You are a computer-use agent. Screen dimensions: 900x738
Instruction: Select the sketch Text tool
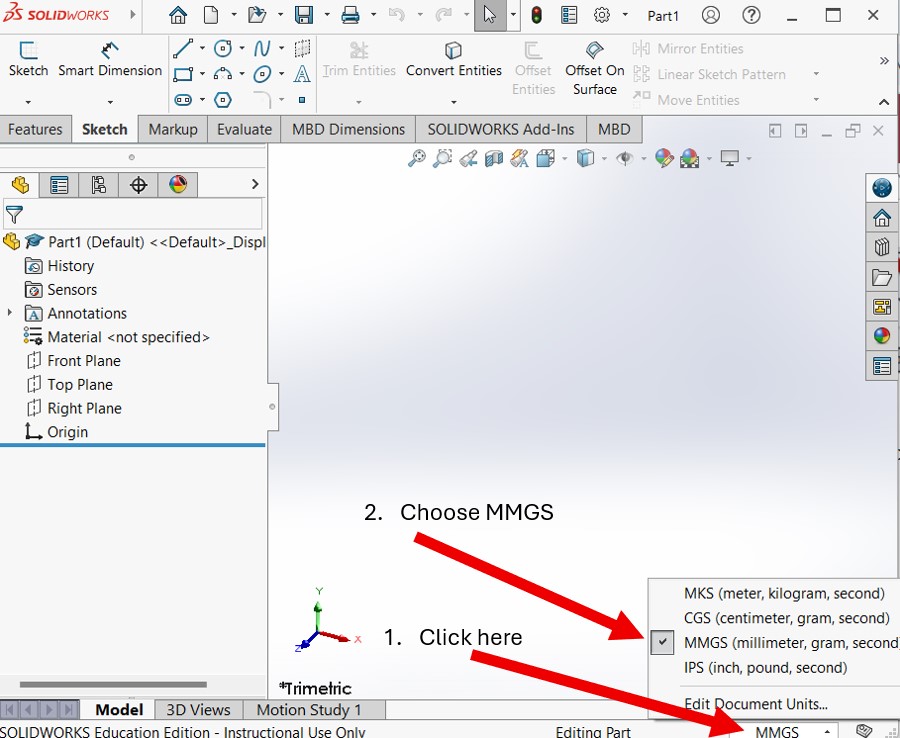[x=302, y=74]
